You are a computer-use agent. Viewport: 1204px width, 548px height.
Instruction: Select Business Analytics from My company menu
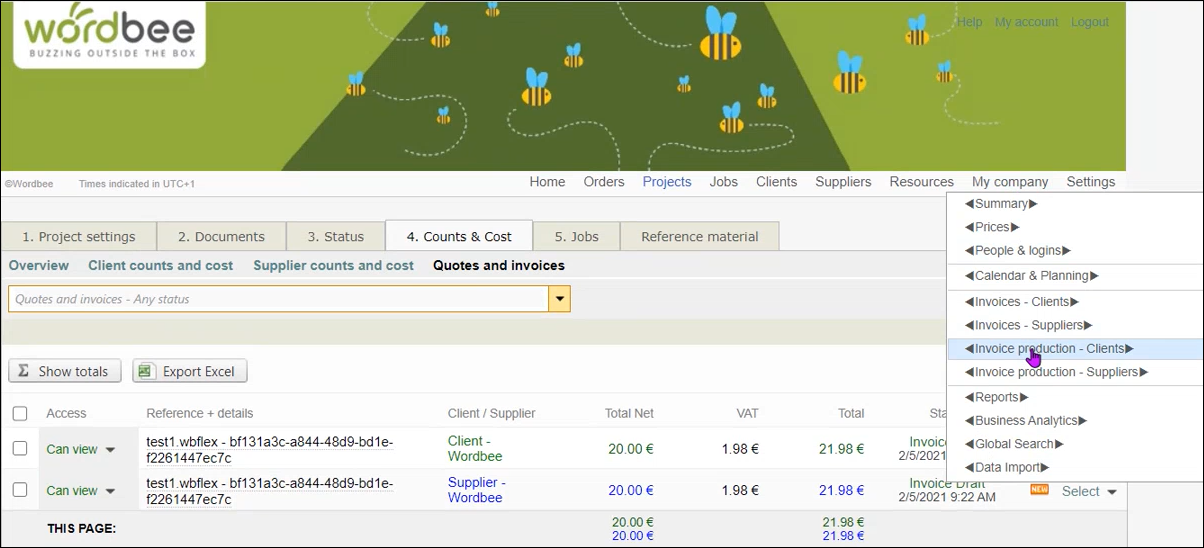1026,421
